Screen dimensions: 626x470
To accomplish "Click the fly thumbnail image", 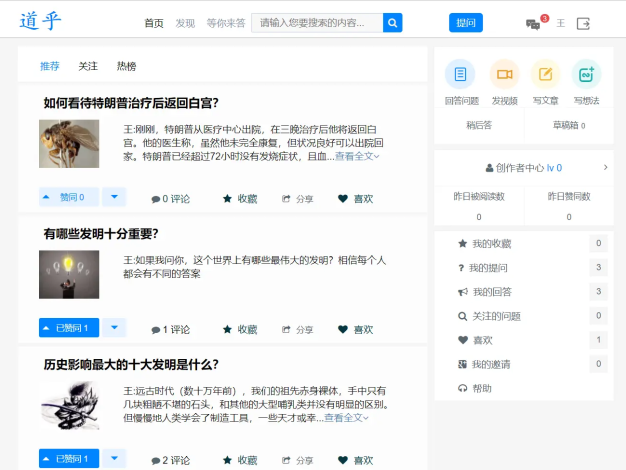I will [x=69, y=144].
